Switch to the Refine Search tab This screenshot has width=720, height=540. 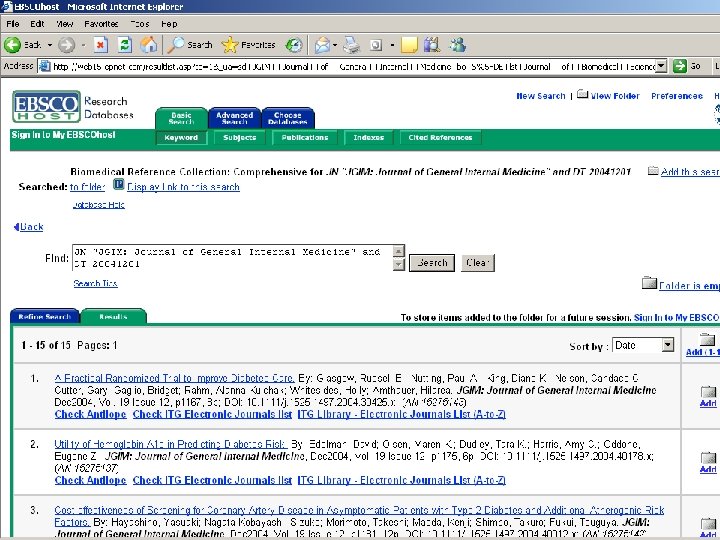click(x=45, y=317)
